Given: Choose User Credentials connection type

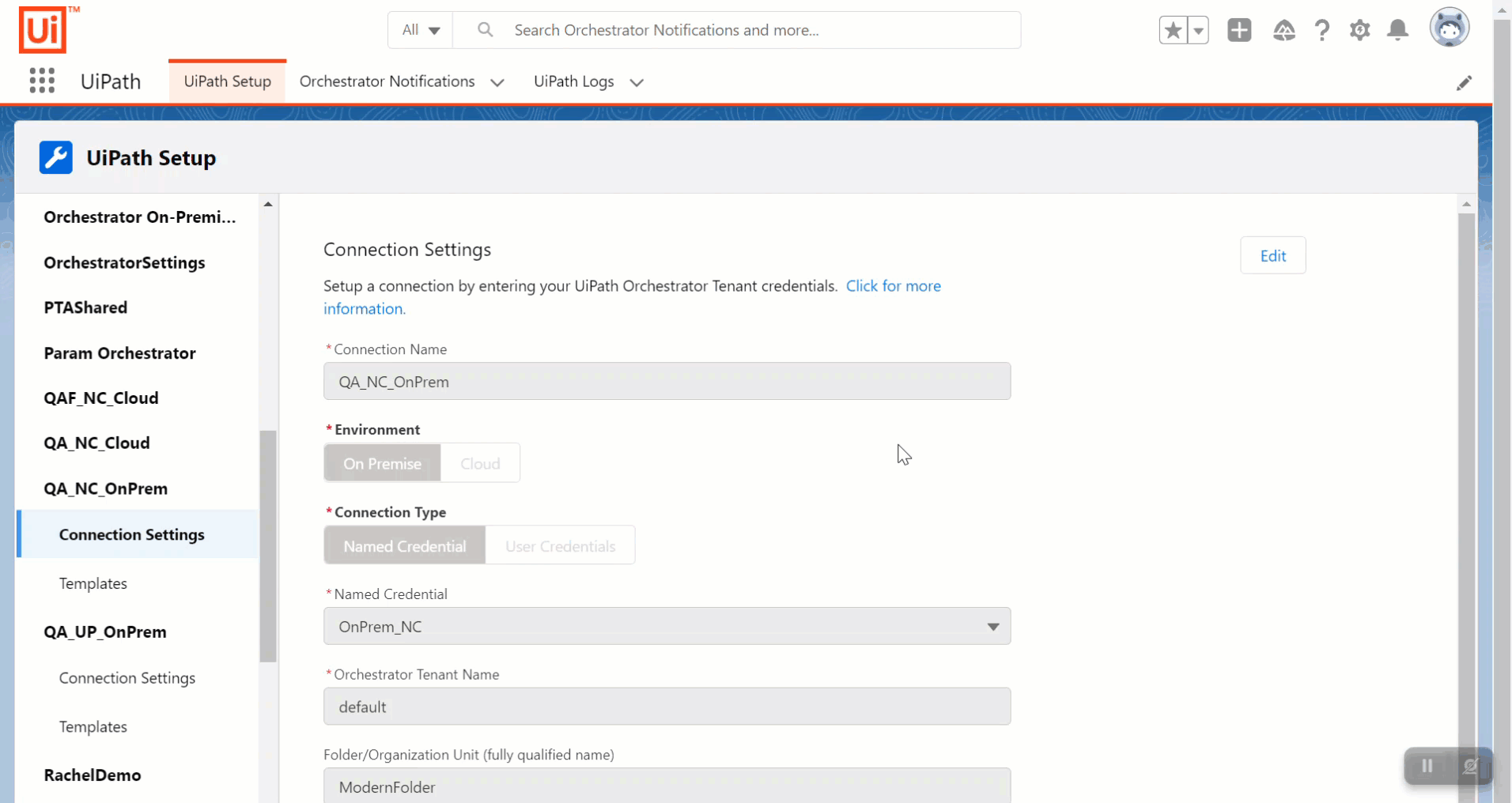Looking at the screenshot, I should (560, 546).
